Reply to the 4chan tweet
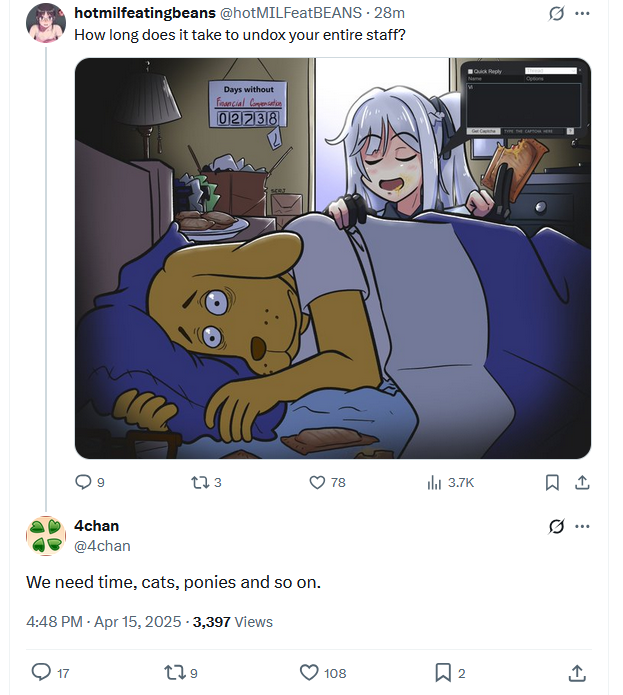The image size is (623, 695). coord(41,673)
